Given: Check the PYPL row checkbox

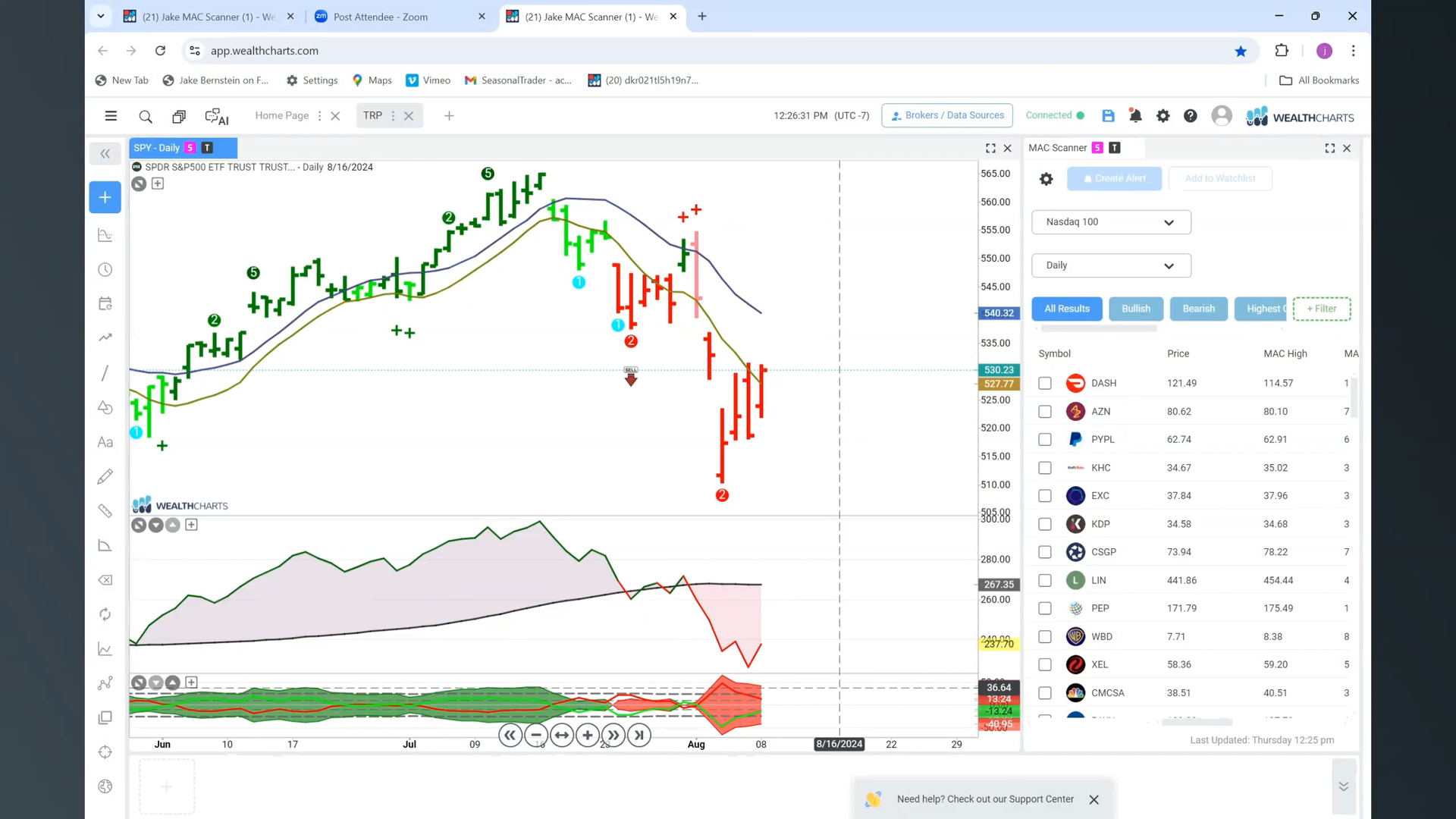Looking at the screenshot, I should click(1045, 440).
